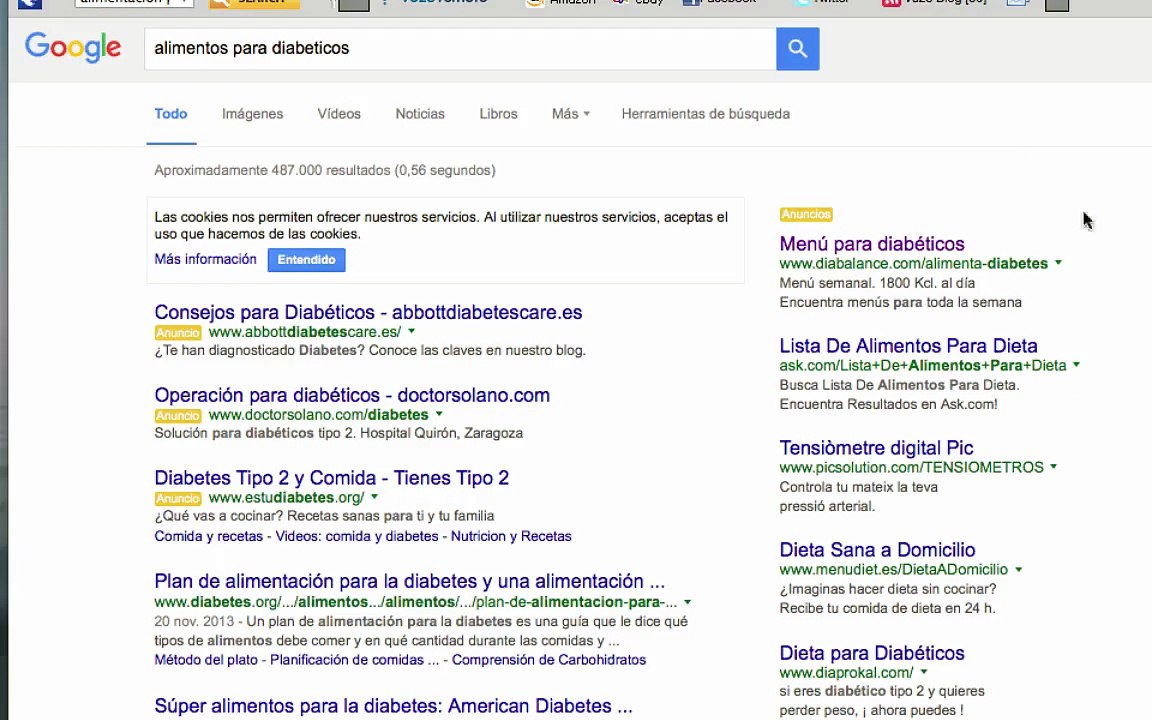This screenshot has height=720, width=1152.
Task: Open the 'Dieta para Diabéticos' ad
Action: pyautogui.click(x=871, y=653)
